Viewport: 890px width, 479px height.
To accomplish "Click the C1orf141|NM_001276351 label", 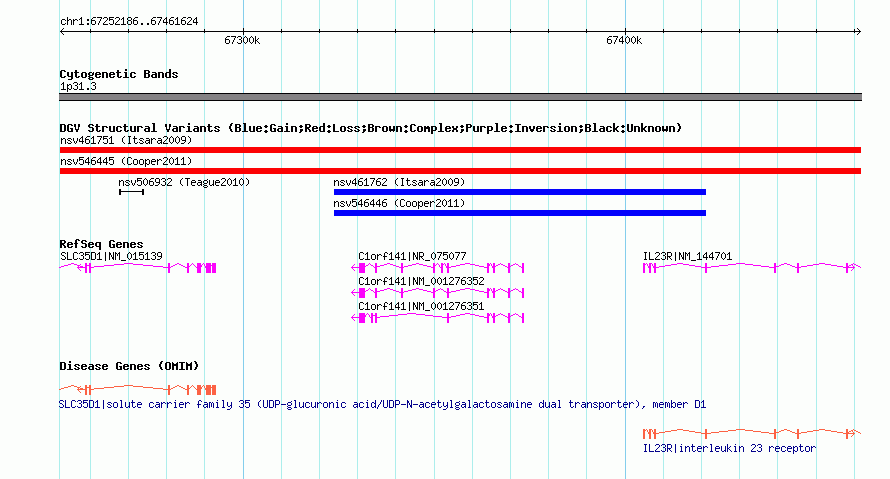I will pyautogui.click(x=421, y=306).
